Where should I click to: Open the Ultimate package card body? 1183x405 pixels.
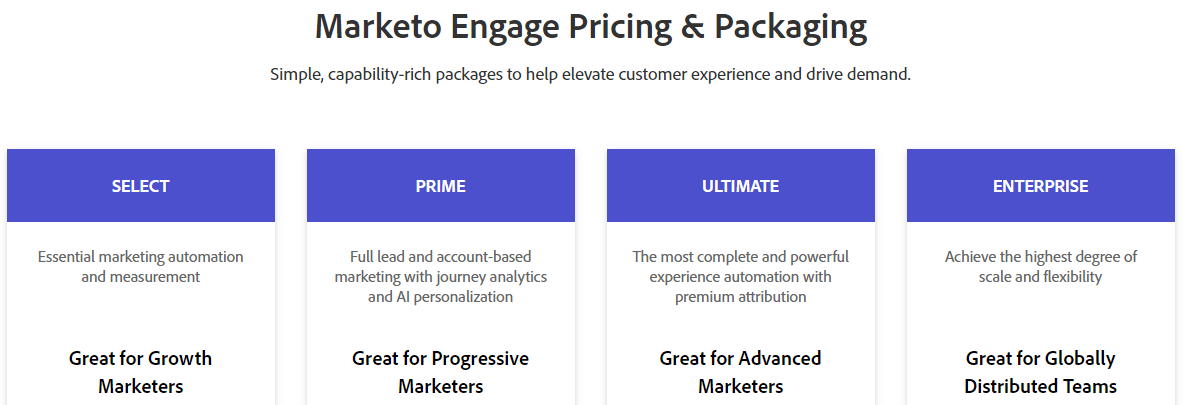tap(740, 314)
